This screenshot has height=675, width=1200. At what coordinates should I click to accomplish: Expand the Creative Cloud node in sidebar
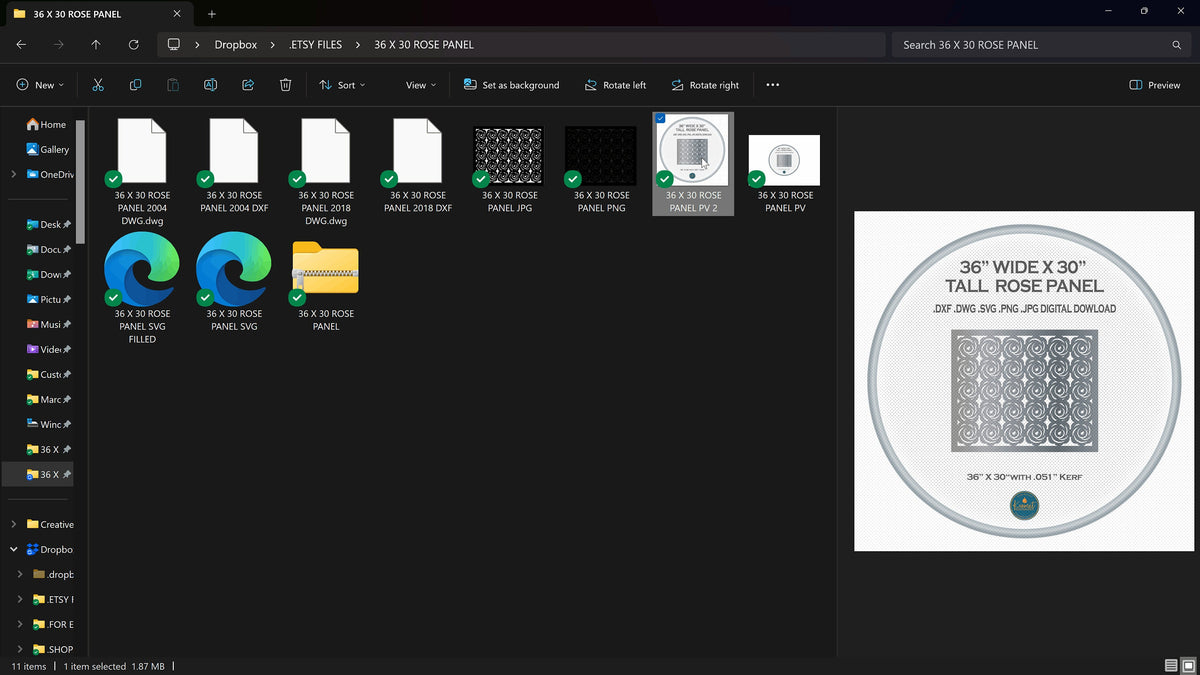13,524
